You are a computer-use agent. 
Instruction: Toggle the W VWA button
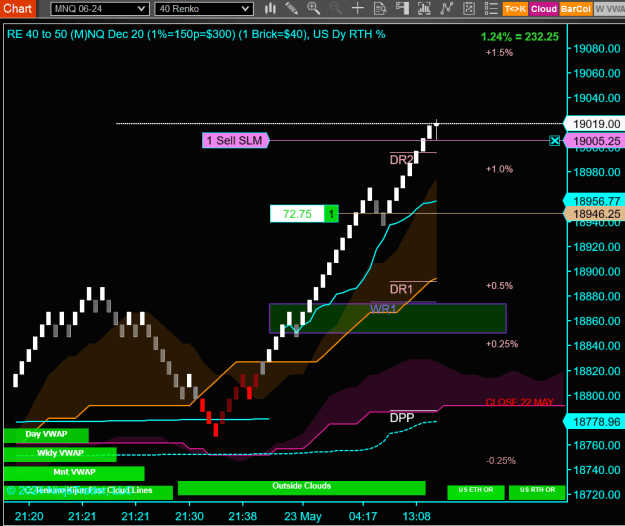(x=609, y=9)
